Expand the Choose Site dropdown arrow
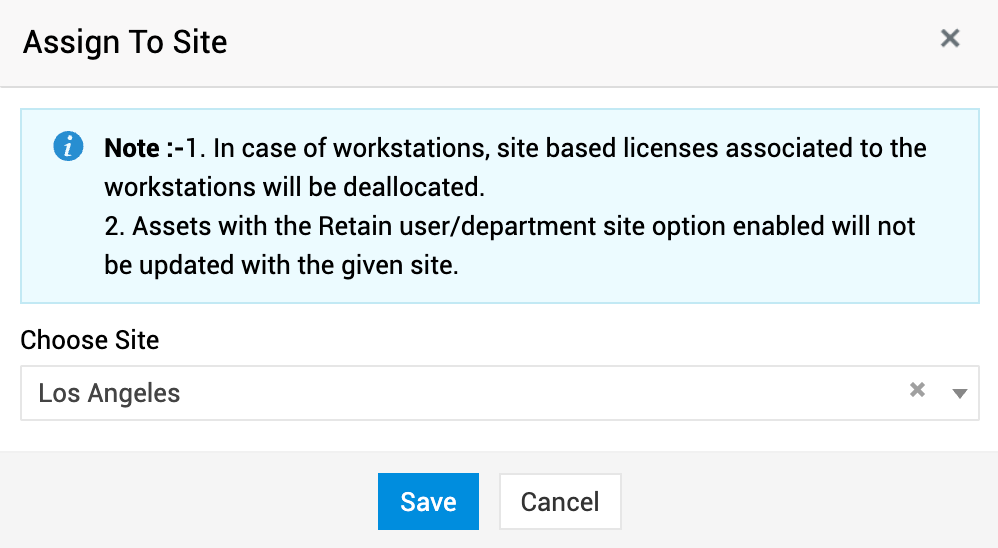This screenshot has height=548, width=998. (x=960, y=393)
